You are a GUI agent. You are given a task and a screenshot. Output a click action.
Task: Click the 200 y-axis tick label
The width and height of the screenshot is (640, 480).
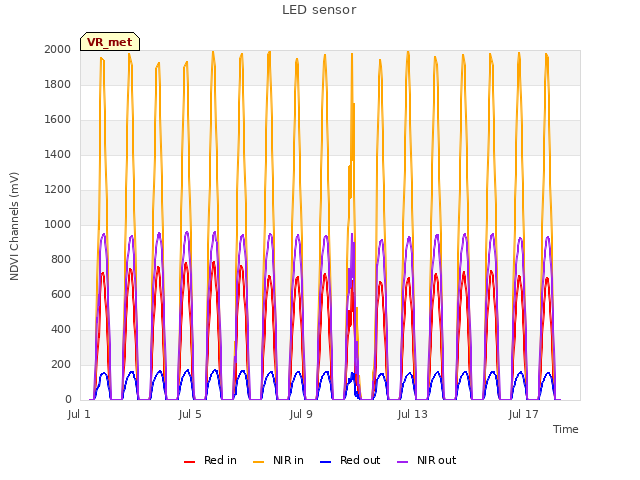[x=61, y=365]
